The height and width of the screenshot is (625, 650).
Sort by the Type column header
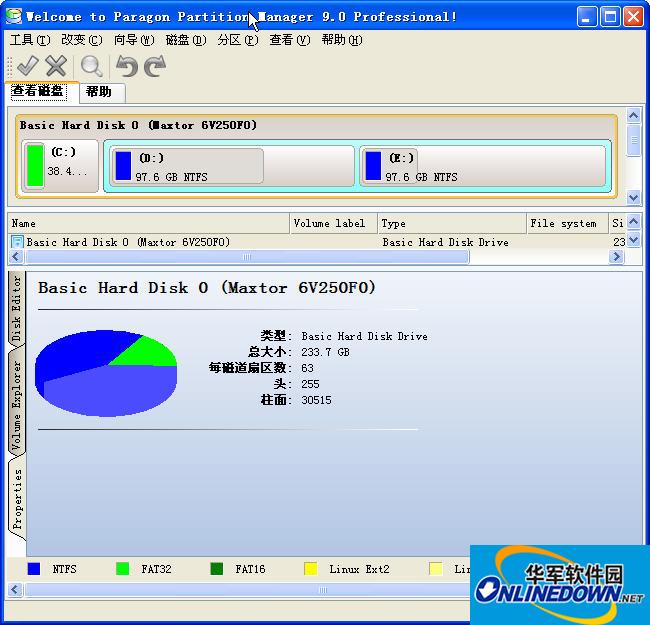coord(452,224)
